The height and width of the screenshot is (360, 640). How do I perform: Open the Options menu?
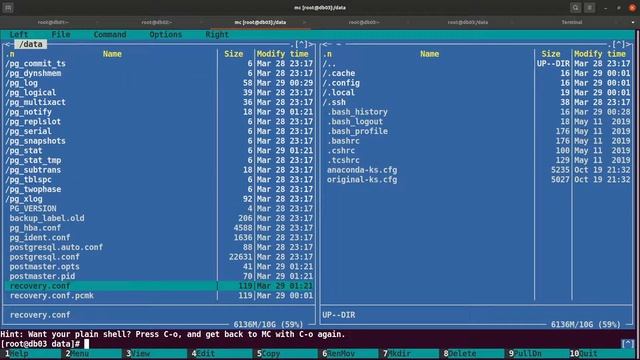[x=166, y=35]
